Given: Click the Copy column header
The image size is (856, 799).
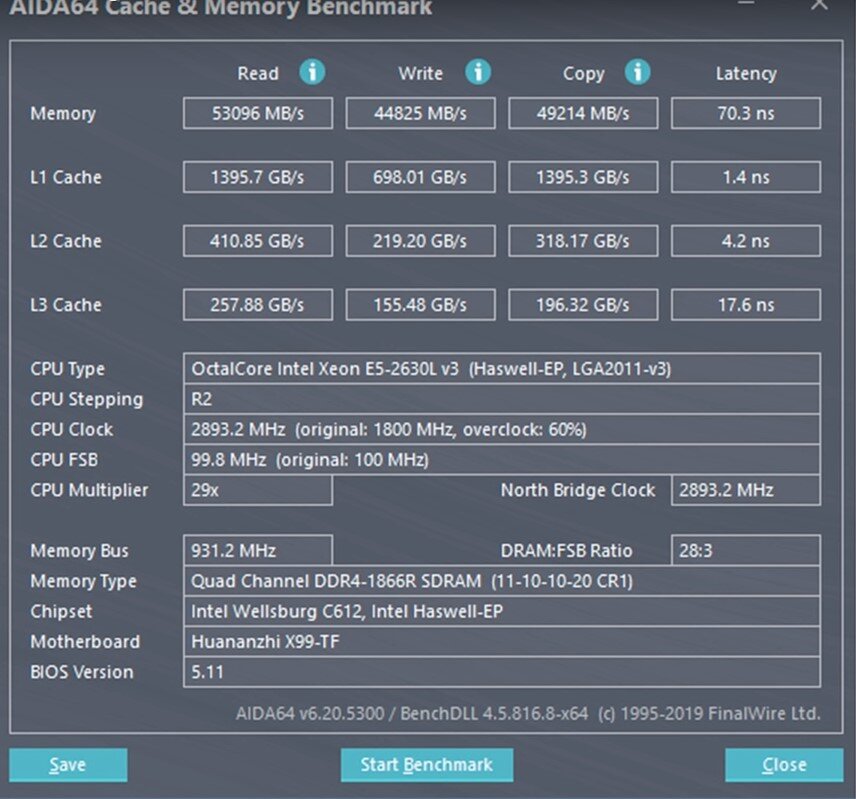Looking at the screenshot, I should click(584, 74).
